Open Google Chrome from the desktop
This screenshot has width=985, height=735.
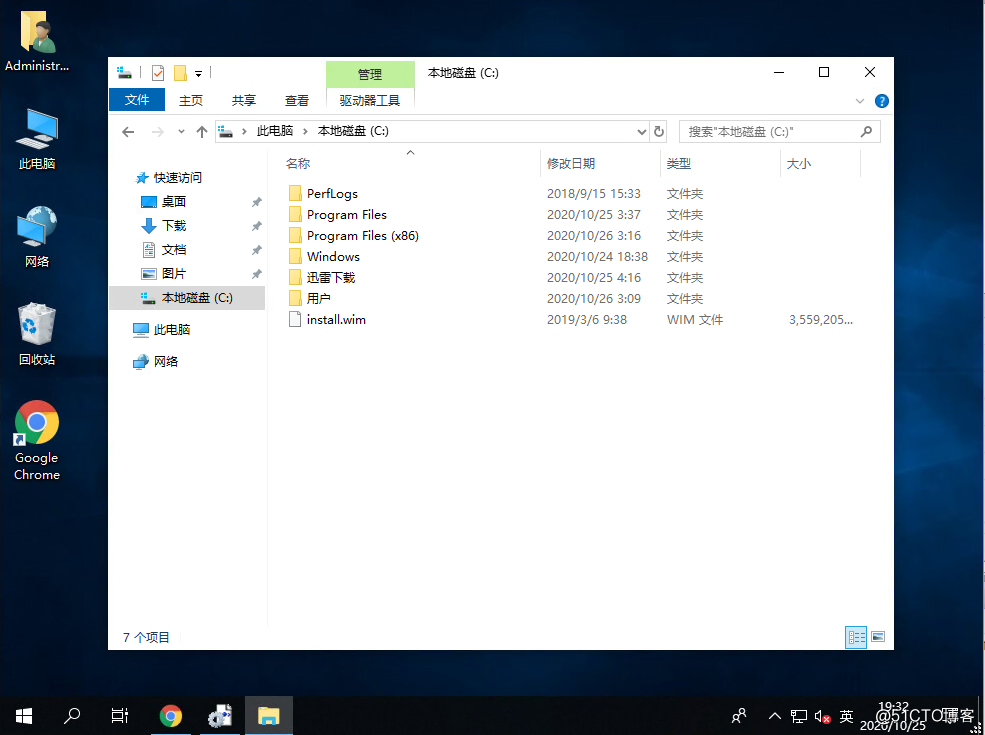[36, 425]
